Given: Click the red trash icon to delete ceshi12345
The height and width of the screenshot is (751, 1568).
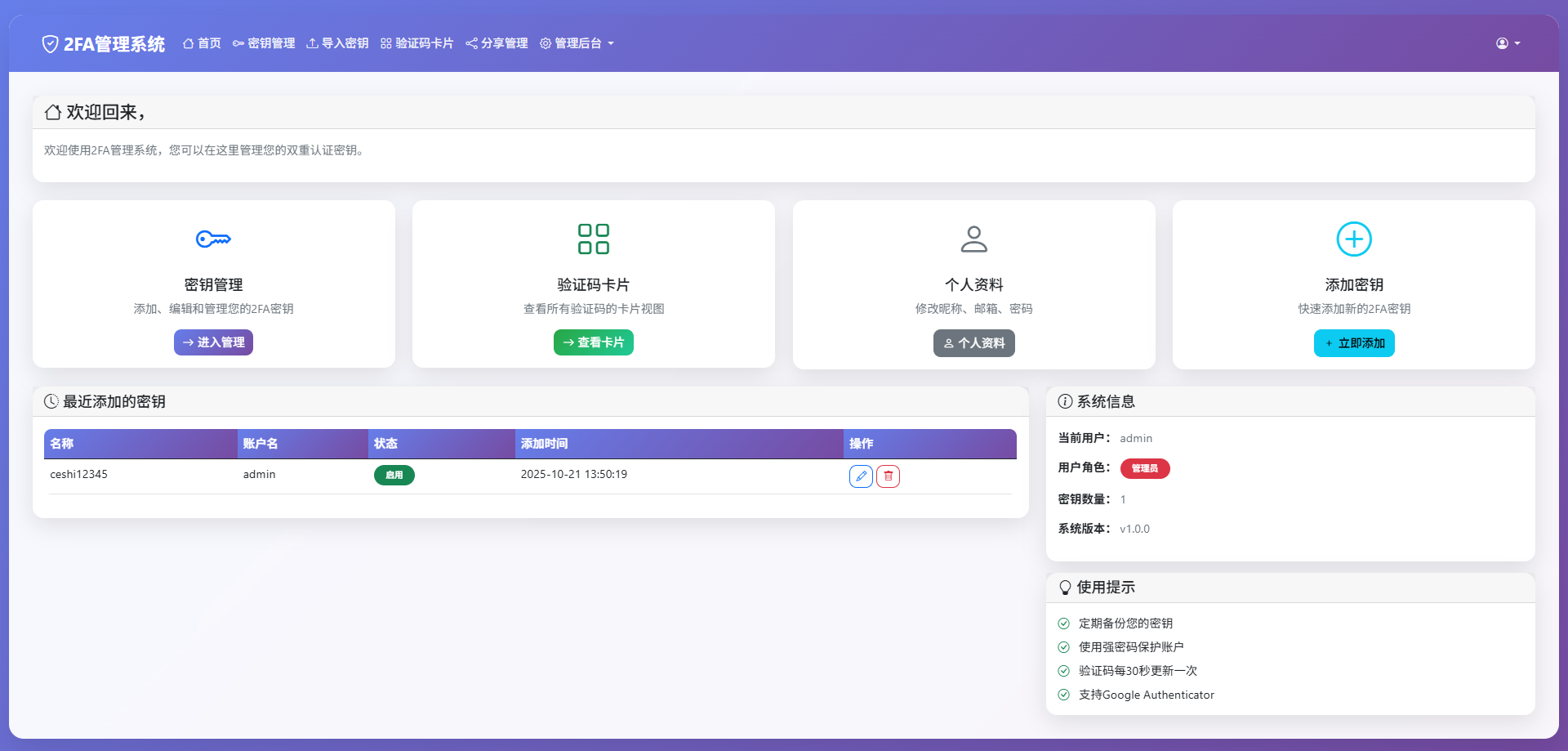Looking at the screenshot, I should (x=889, y=476).
